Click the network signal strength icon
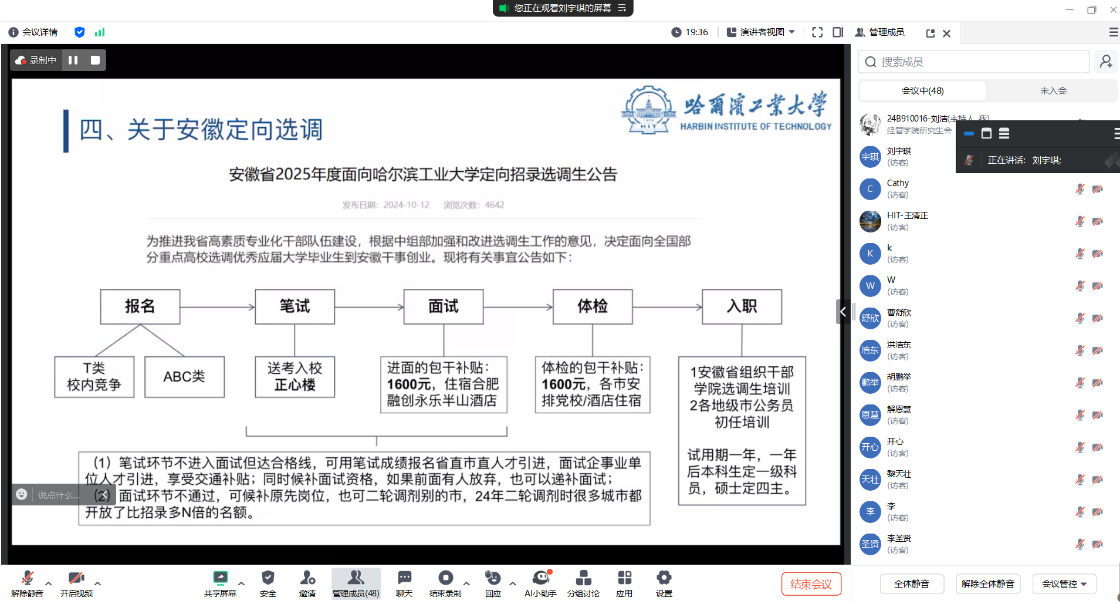1120x604 pixels. click(100, 32)
